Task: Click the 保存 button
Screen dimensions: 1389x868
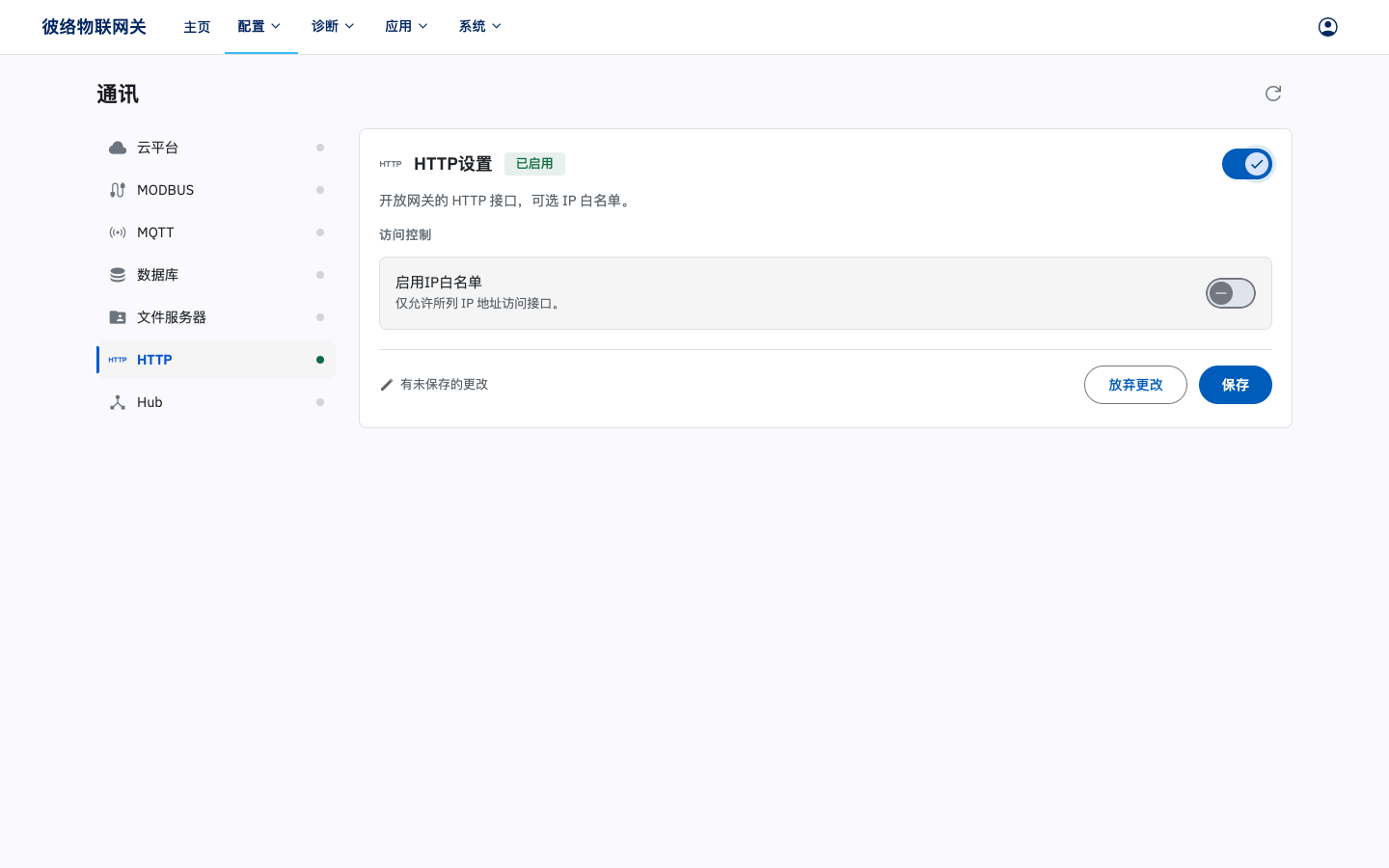Action: [x=1236, y=385]
